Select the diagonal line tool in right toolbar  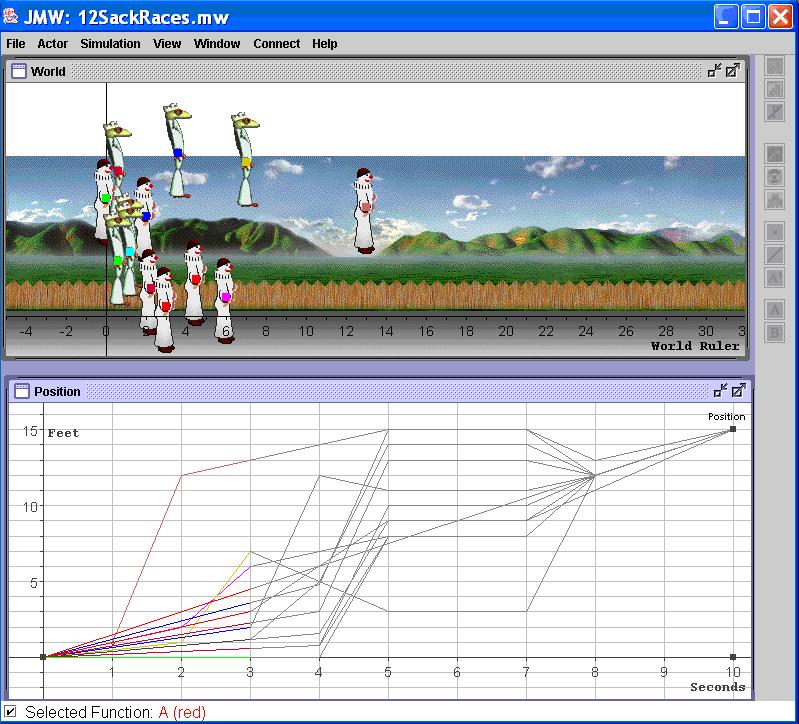[x=775, y=255]
